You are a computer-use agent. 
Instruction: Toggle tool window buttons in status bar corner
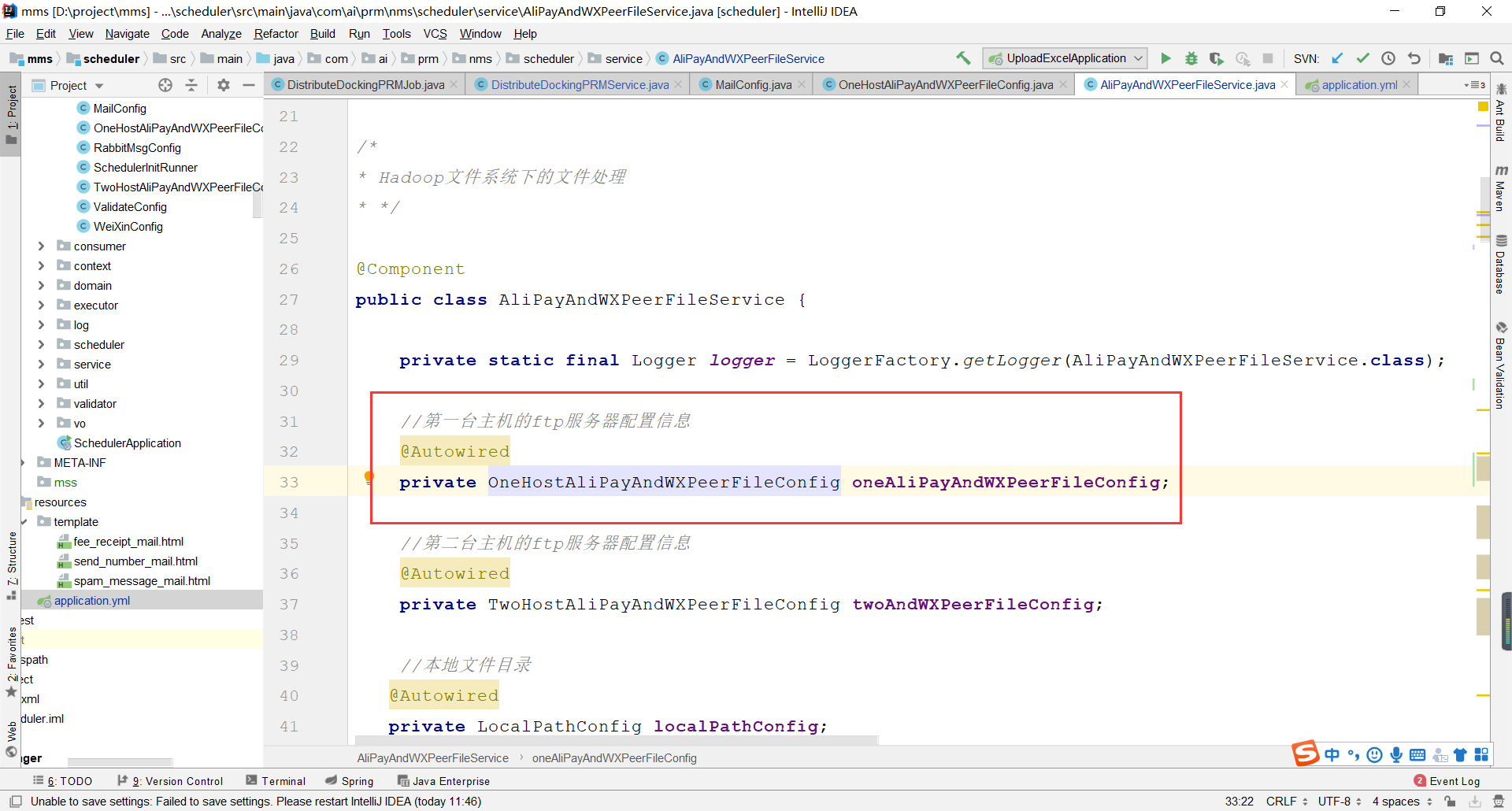(15, 802)
